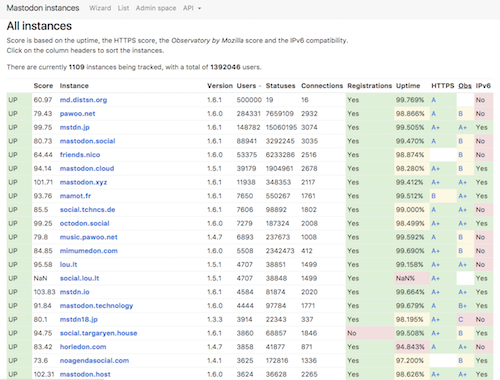Select score value 101.71
Viewport: 500px width, 380px height.
[43, 182]
